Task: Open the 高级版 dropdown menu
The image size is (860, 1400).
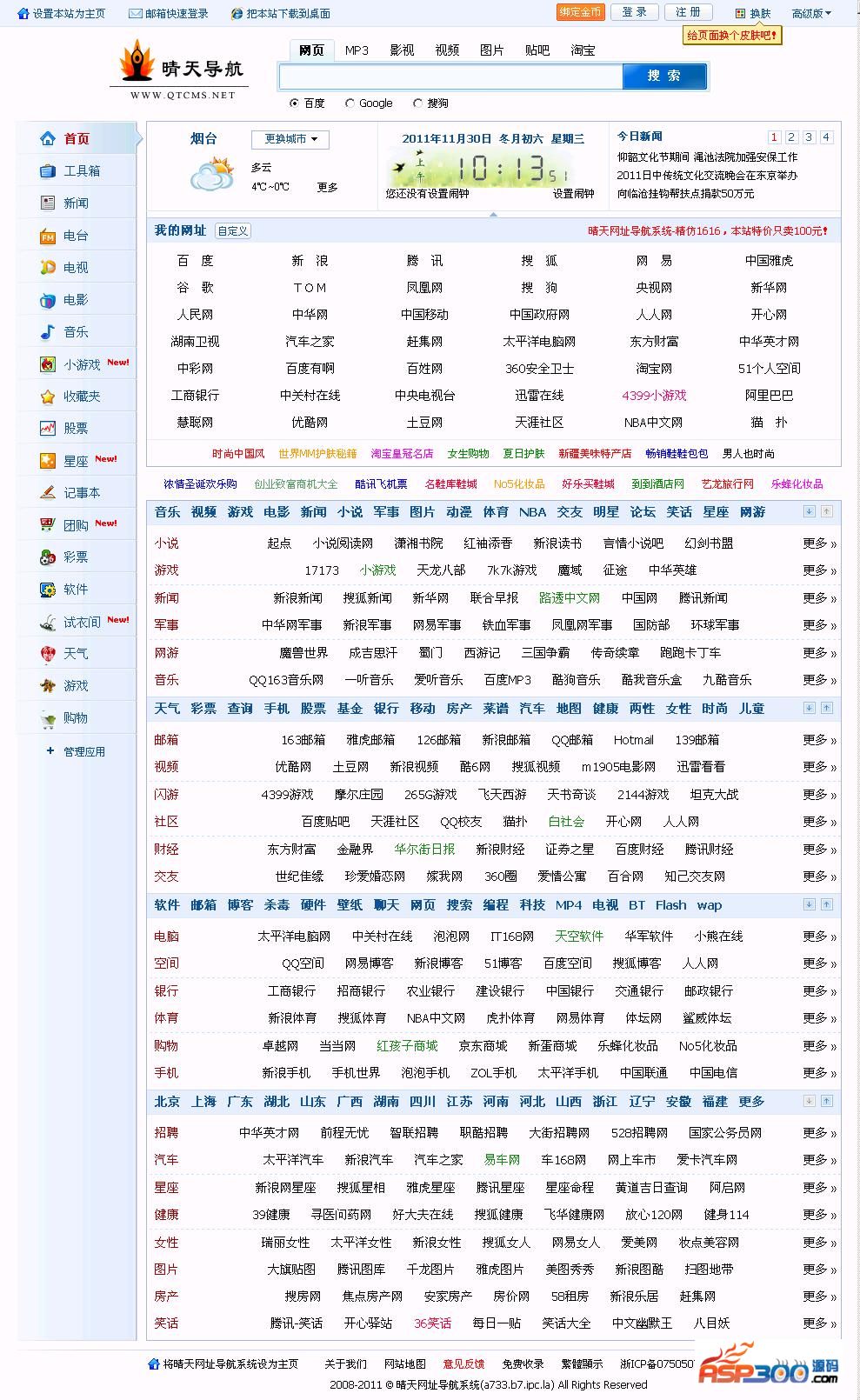Action: pos(811,13)
